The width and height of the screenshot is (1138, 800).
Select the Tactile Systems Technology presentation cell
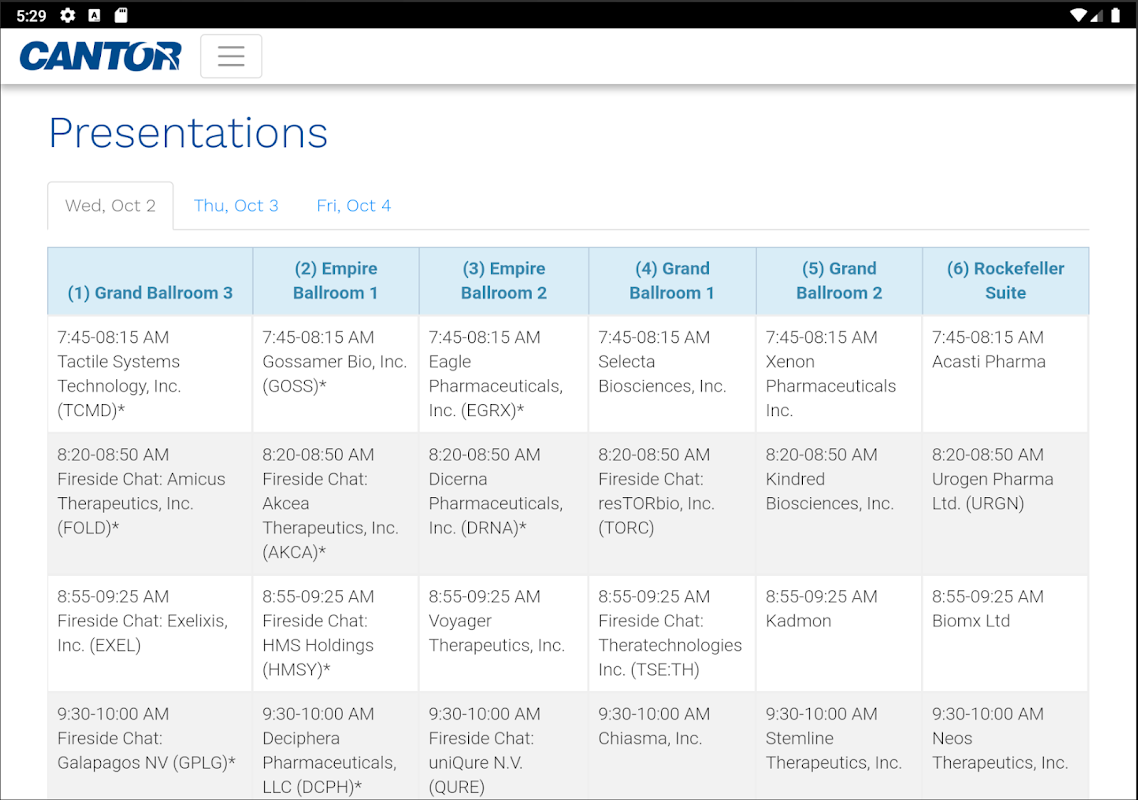[150, 374]
